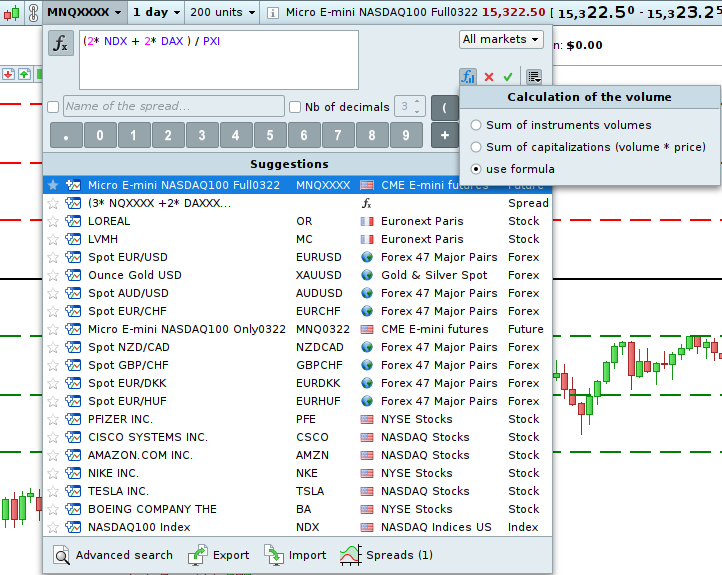This screenshot has height=575, width=722.
Task: Select Sum of instruments volumes option
Action: click(476, 125)
